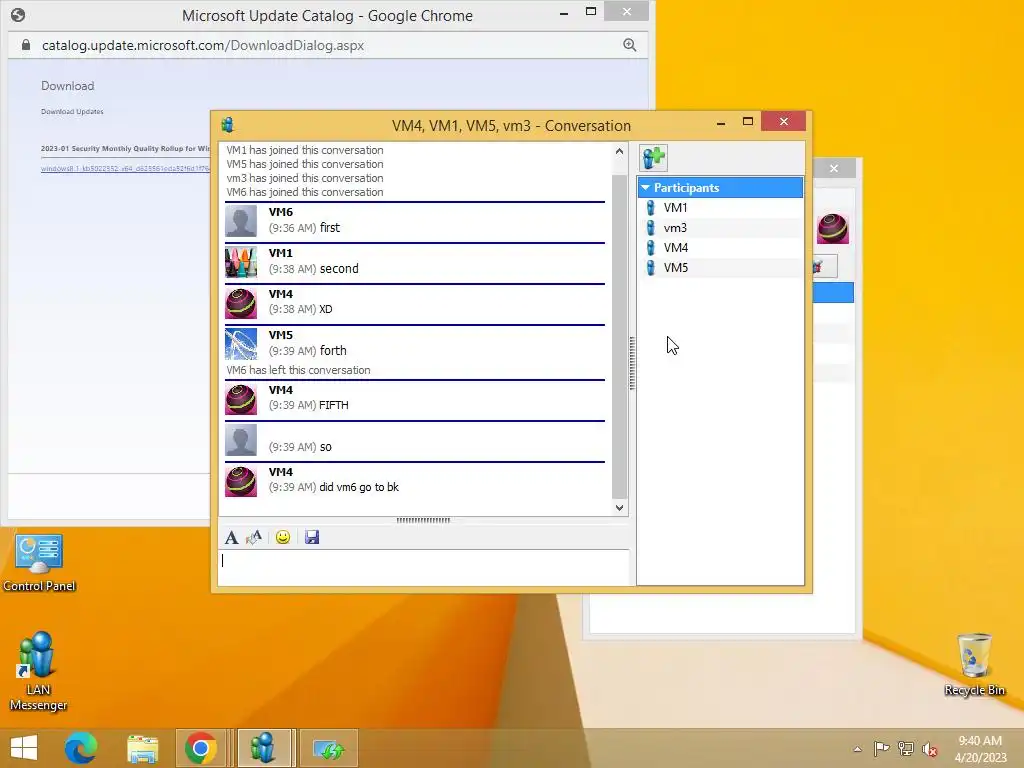The height and width of the screenshot is (768, 1024).
Task: Select VM1 in the Participants list
Action: (720, 208)
